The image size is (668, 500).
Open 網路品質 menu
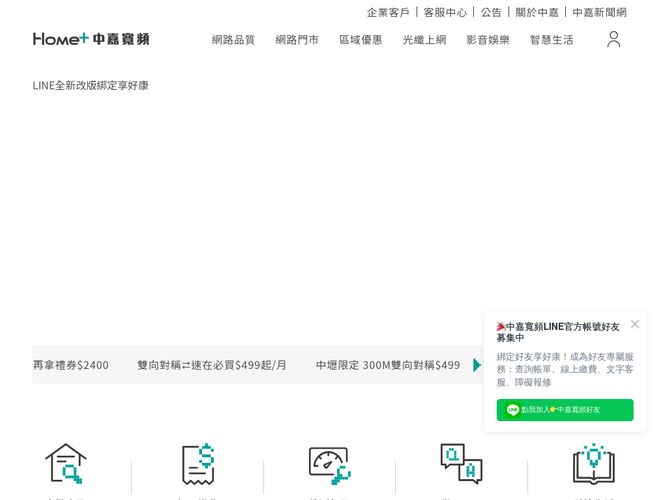[x=233, y=40]
